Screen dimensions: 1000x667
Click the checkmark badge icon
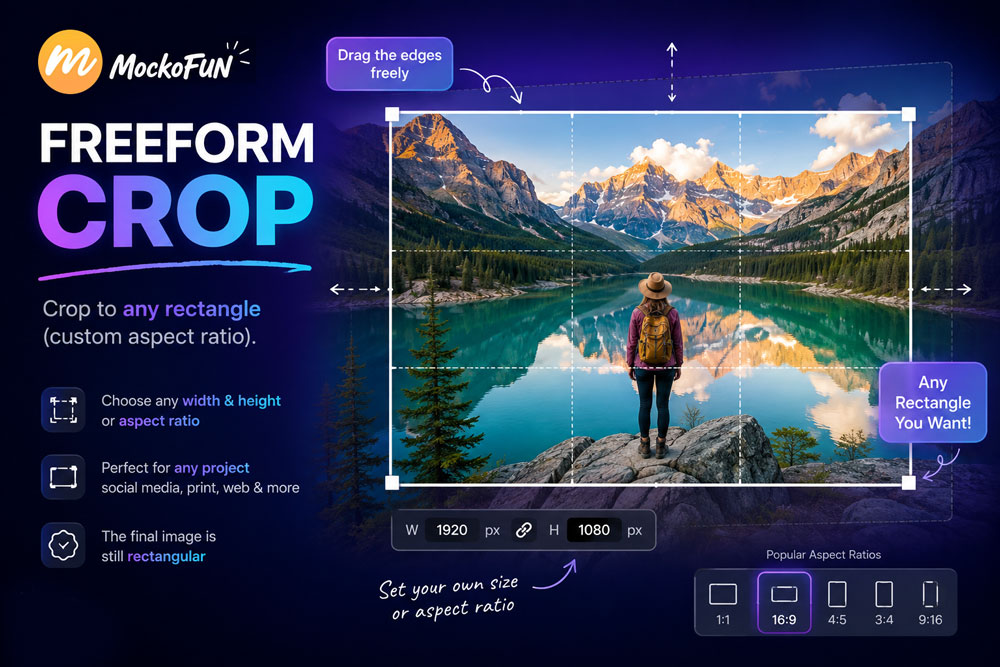63,545
